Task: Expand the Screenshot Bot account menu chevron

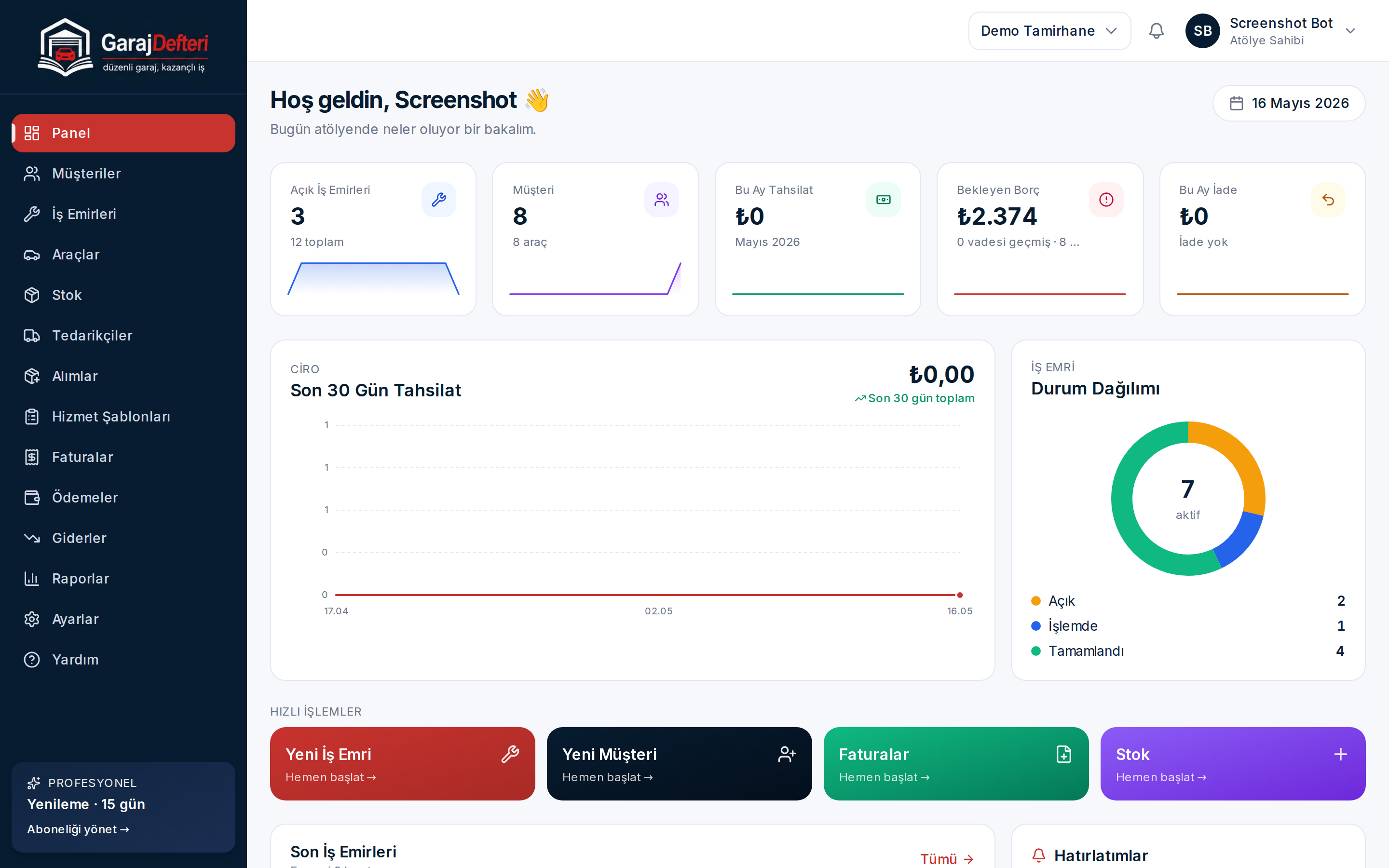Action: pos(1350,31)
